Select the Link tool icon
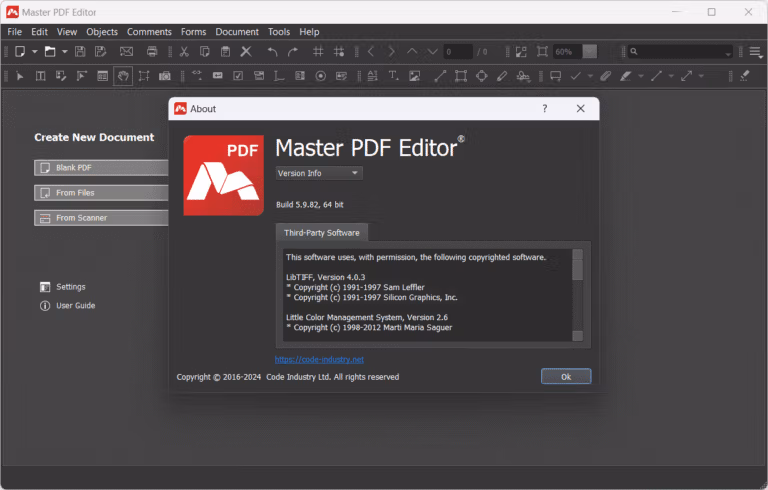This screenshot has width=768, height=490. [x=197, y=76]
